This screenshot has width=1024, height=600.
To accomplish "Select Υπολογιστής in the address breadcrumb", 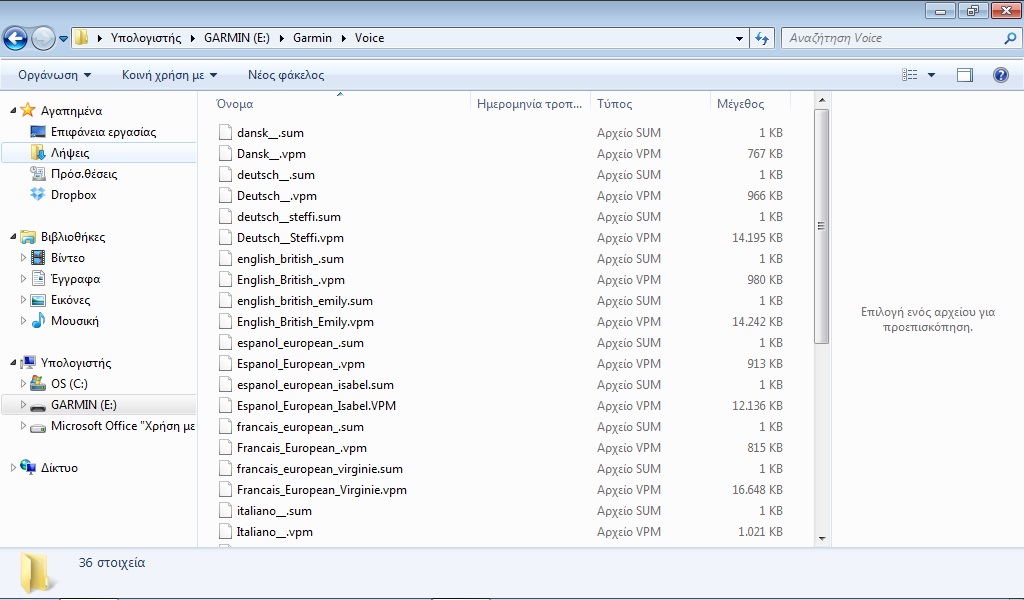I will 146,38.
